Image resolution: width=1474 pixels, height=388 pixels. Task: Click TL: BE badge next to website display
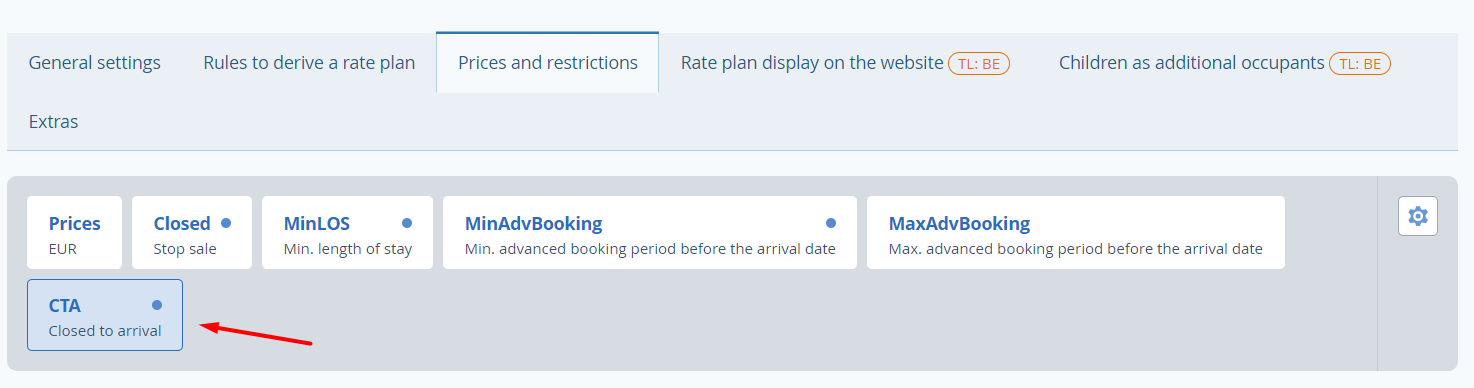[x=979, y=63]
